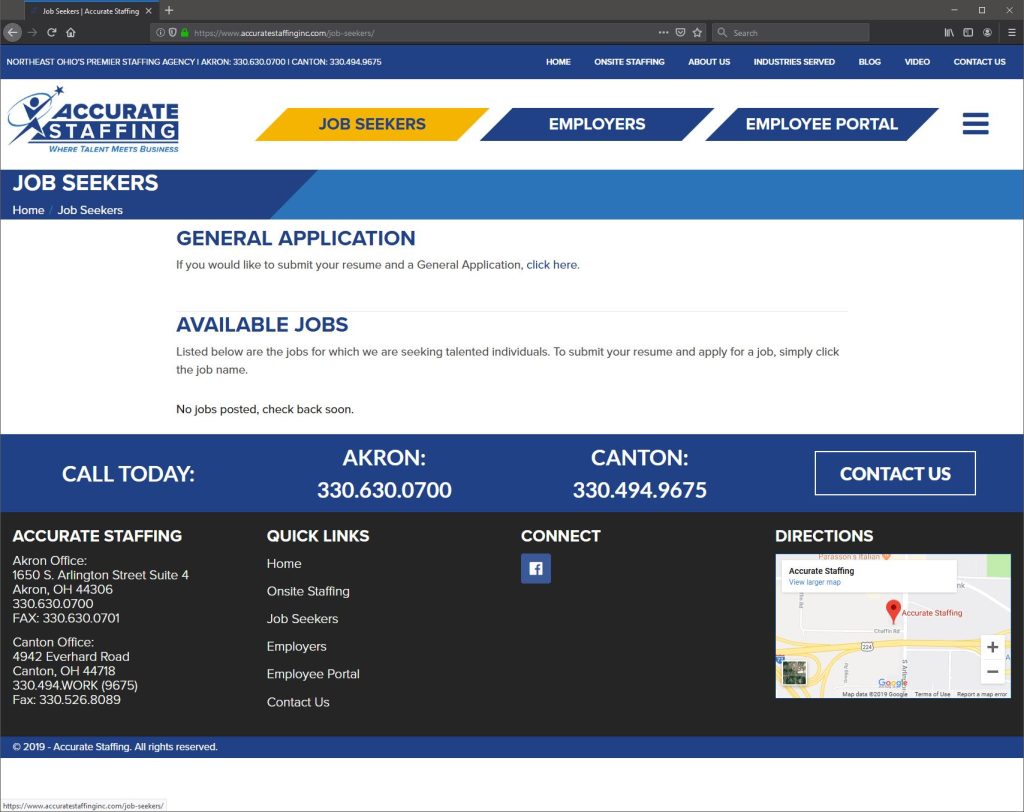
Task: Open site information icon in address bar
Action: [x=160, y=33]
